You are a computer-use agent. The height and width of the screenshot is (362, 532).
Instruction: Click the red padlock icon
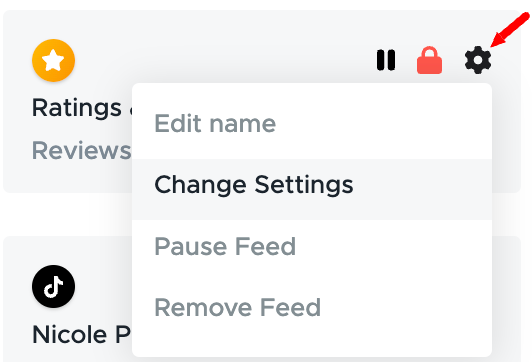[x=429, y=60]
